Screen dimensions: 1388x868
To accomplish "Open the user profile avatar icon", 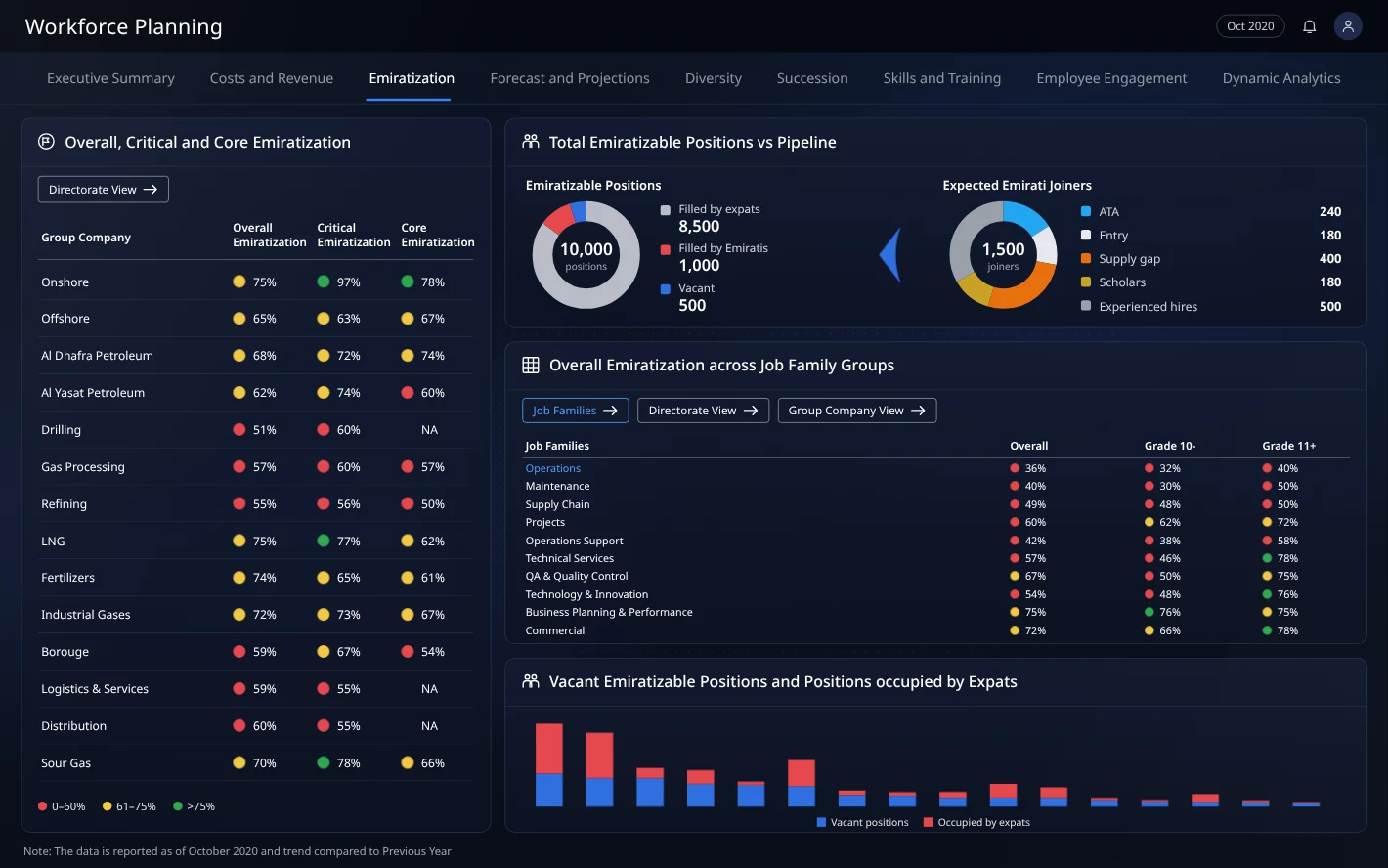I will tap(1348, 26).
